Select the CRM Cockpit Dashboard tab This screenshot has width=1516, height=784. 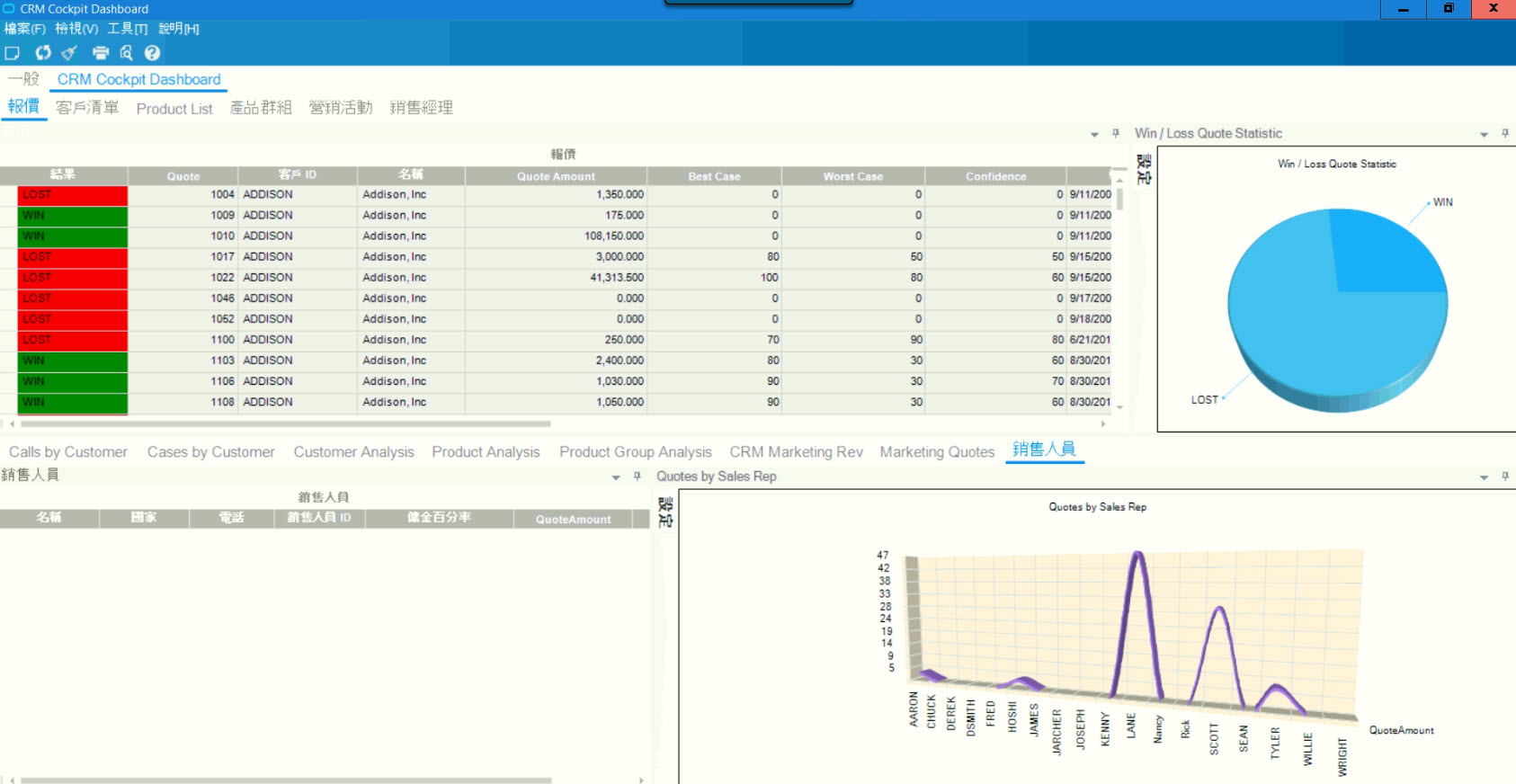[138, 79]
